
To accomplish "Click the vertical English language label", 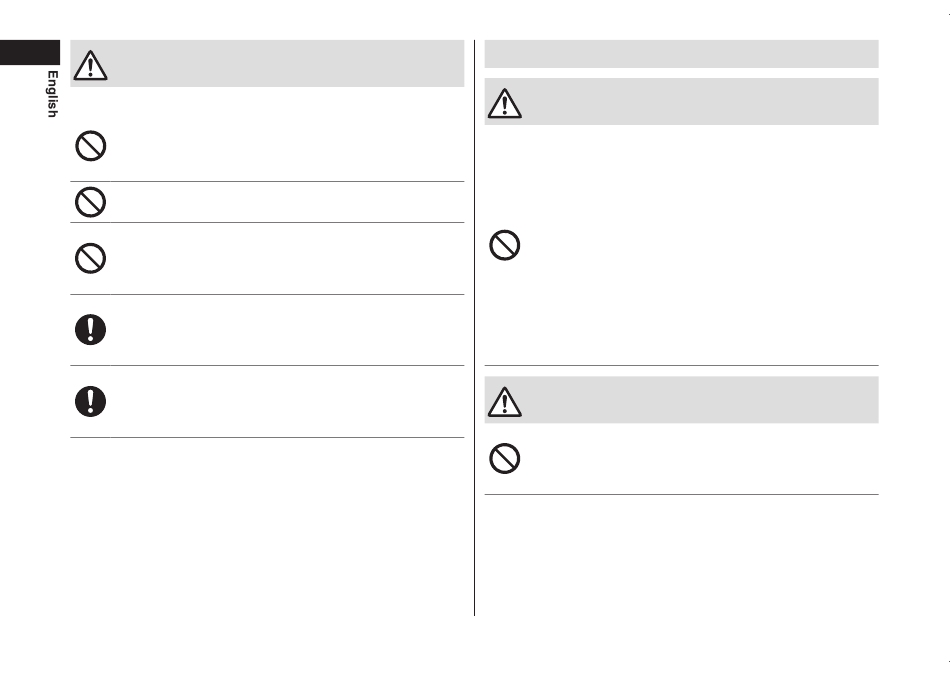I will click(53, 94).
